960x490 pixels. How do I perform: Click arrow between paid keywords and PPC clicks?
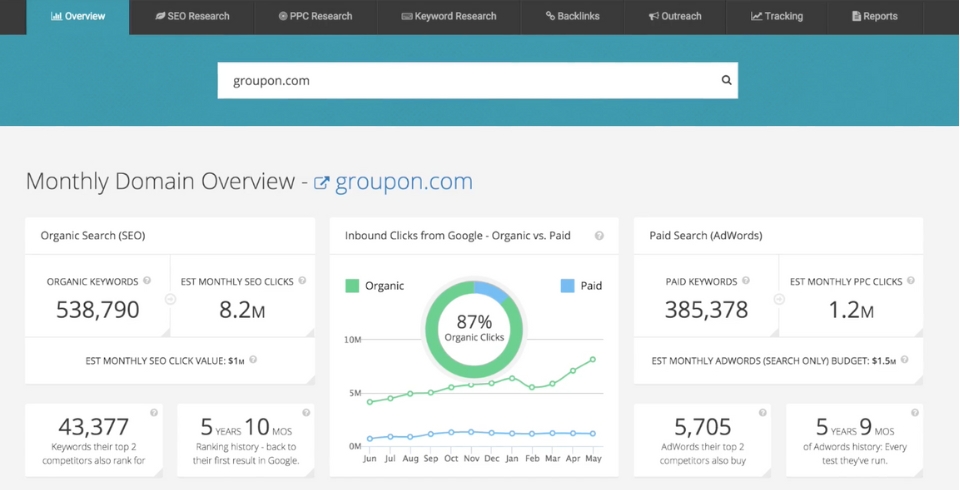point(779,299)
